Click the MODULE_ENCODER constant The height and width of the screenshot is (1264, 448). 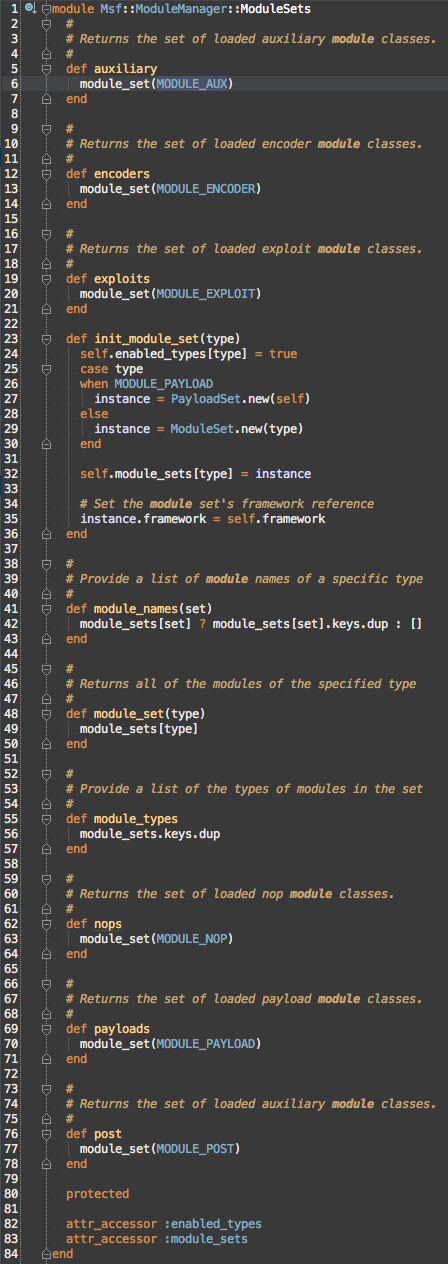tap(206, 189)
